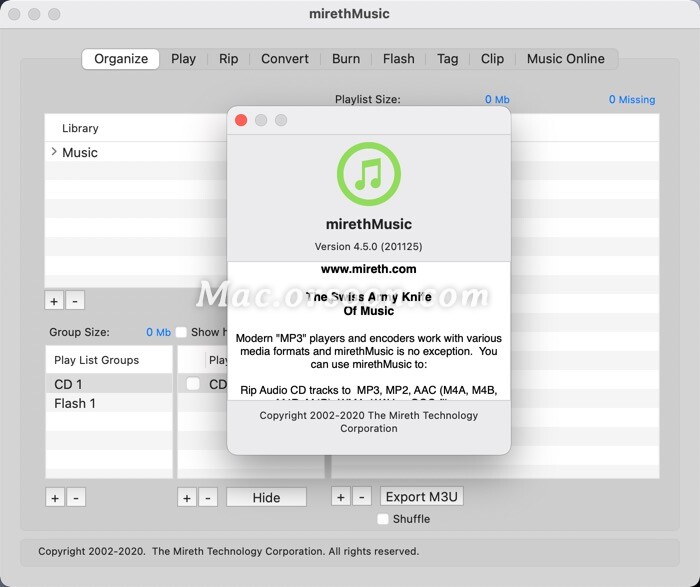700x587 pixels.
Task: Add new group under Play List Groups
Action: point(54,497)
